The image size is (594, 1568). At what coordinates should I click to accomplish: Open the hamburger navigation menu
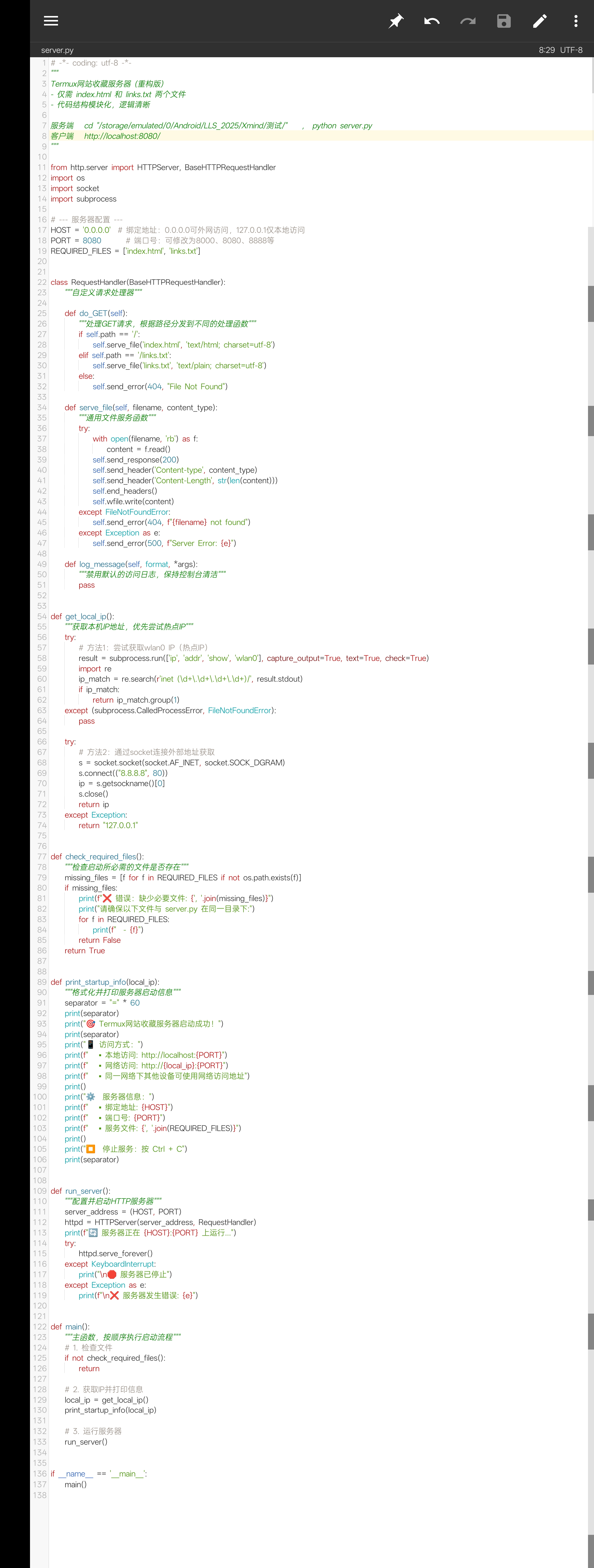click(51, 21)
